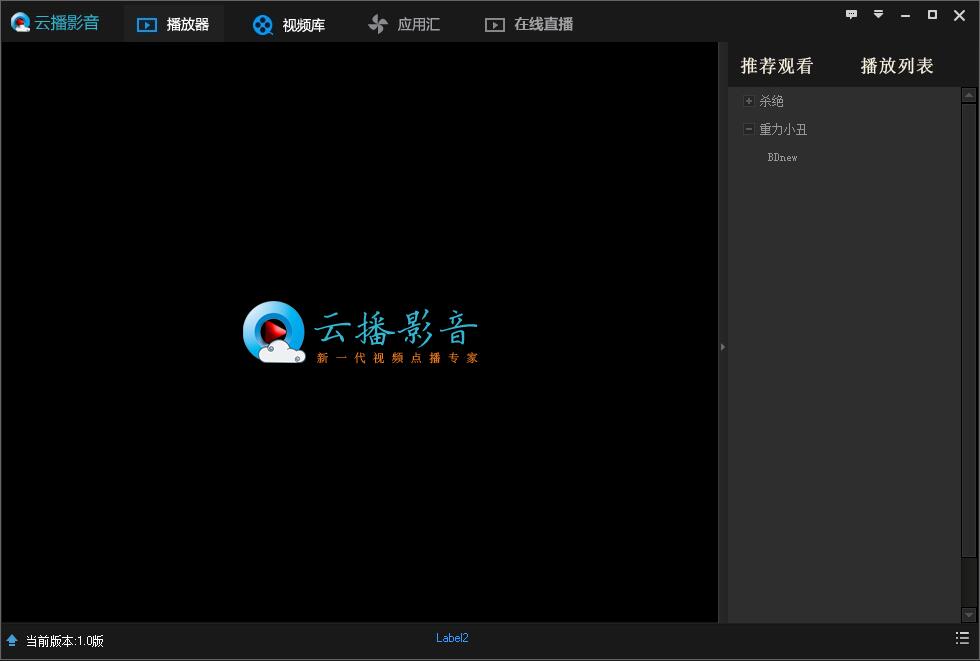Screen dimensions: 980x661
Task: Switch to the 播放器 tab
Action: [174, 24]
